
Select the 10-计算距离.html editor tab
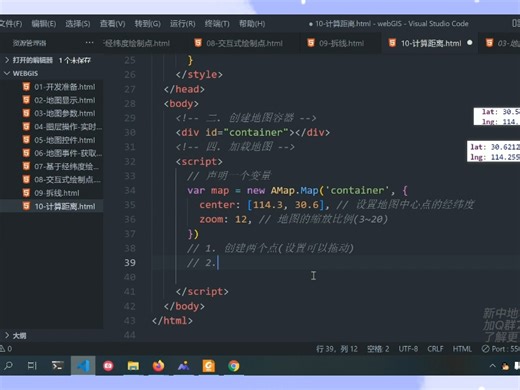tap(431, 43)
